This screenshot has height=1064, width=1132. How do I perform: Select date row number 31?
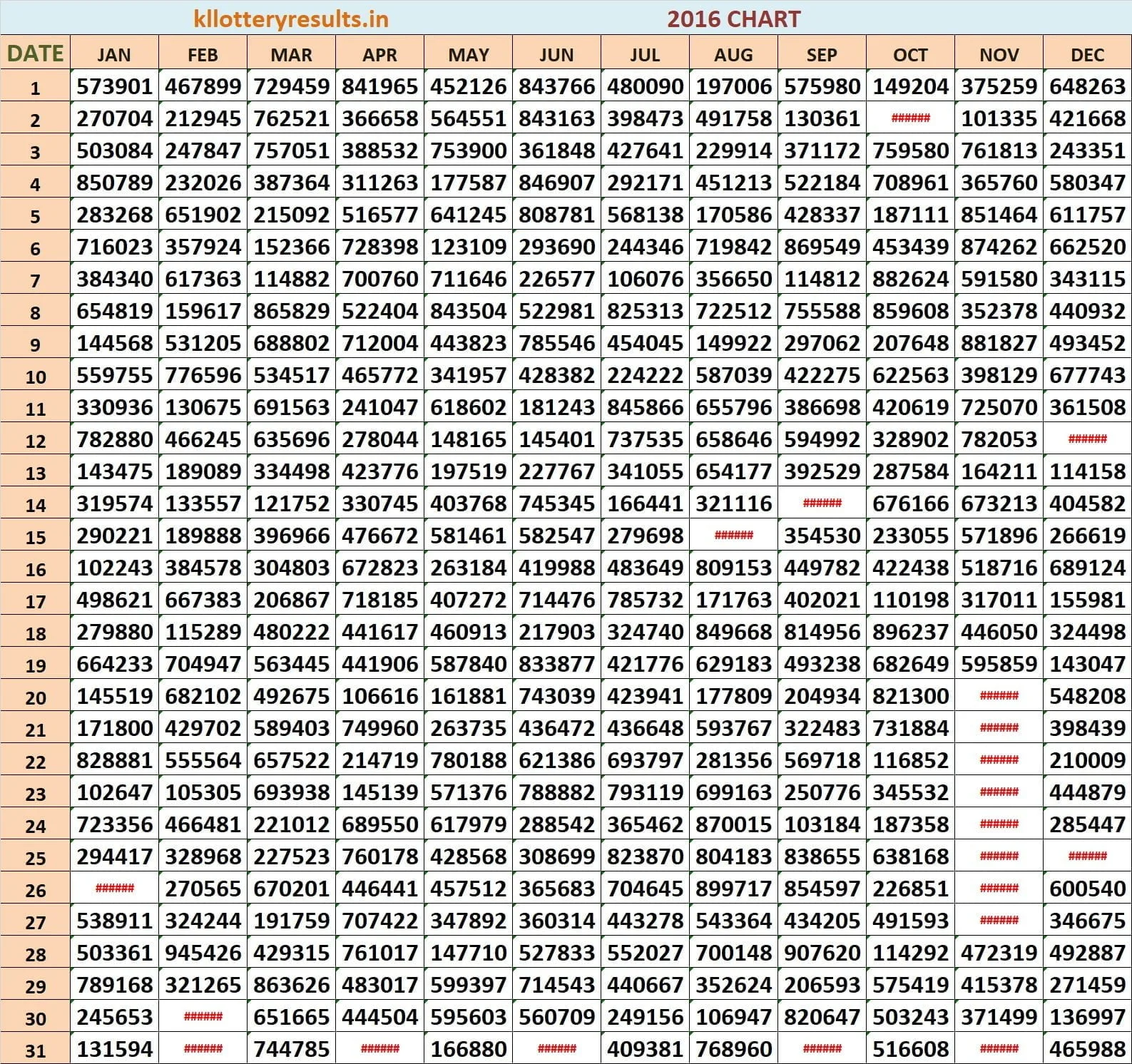tap(35, 1050)
